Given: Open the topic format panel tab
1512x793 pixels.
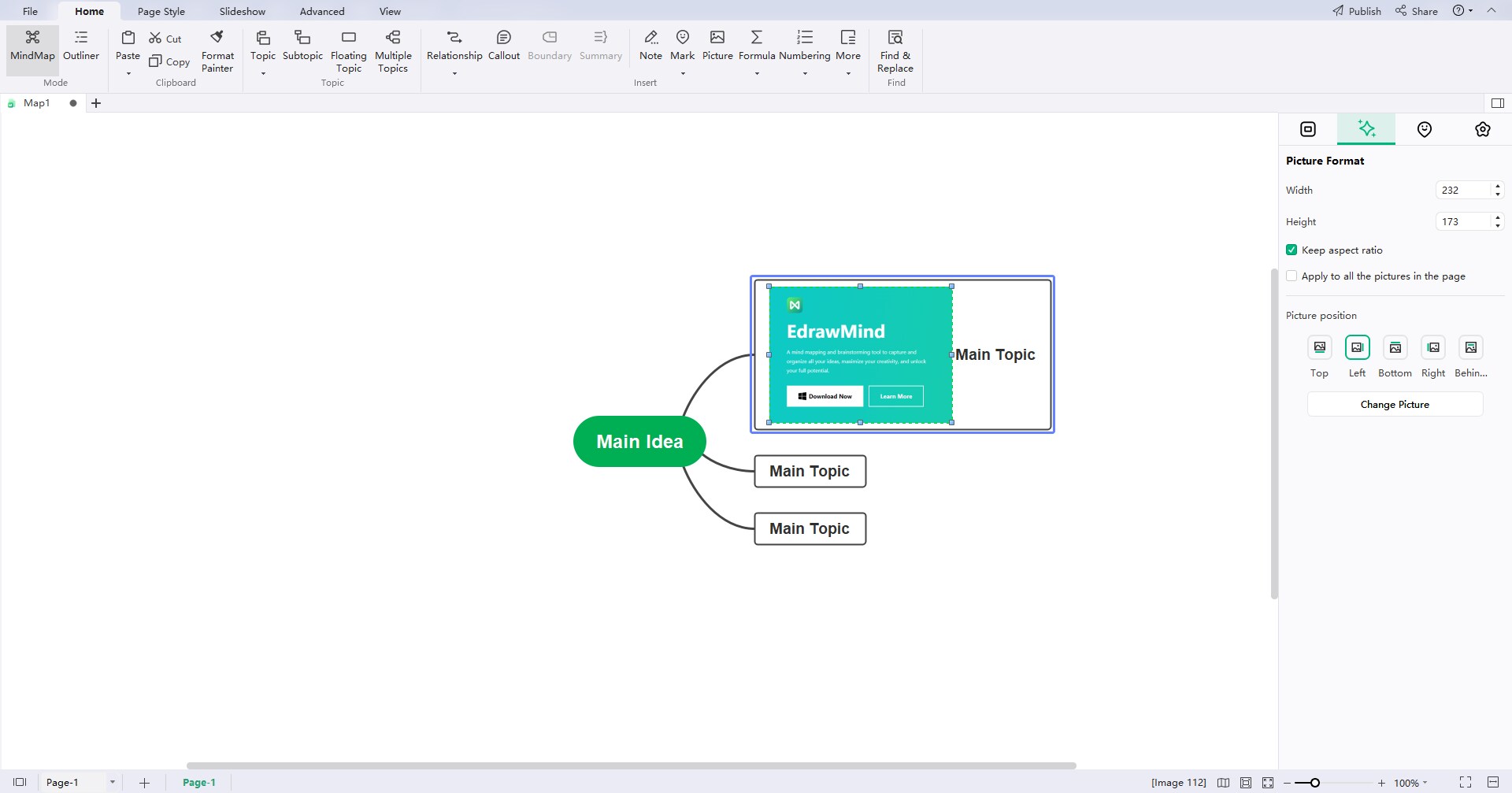Looking at the screenshot, I should [x=1308, y=129].
